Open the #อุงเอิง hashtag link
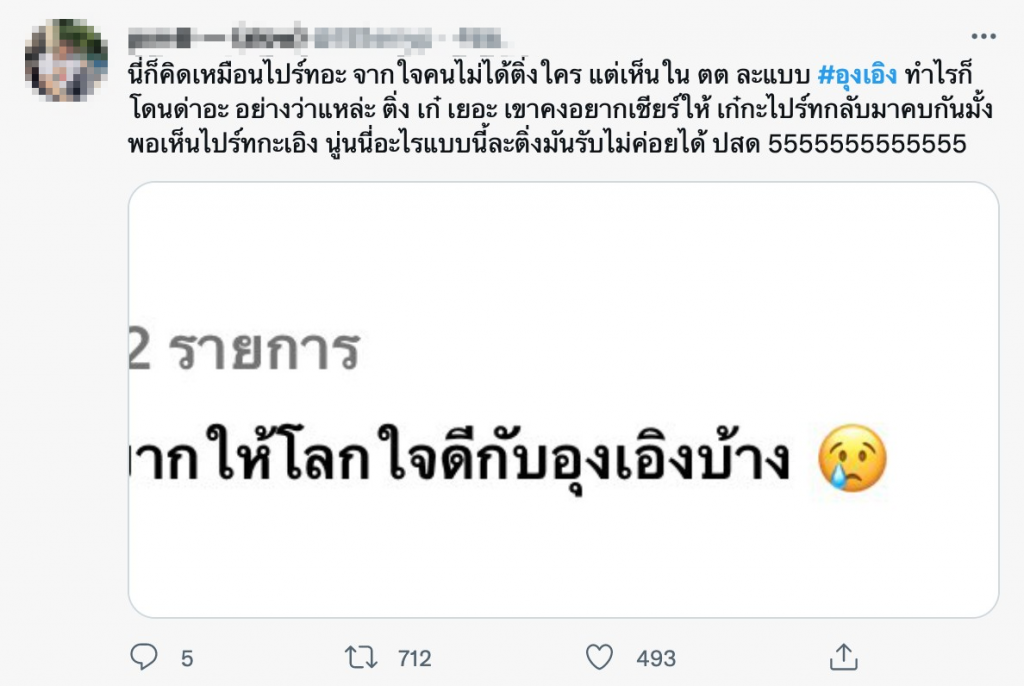The height and width of the screenshot is (686, 1024). [x=857, y=75]
